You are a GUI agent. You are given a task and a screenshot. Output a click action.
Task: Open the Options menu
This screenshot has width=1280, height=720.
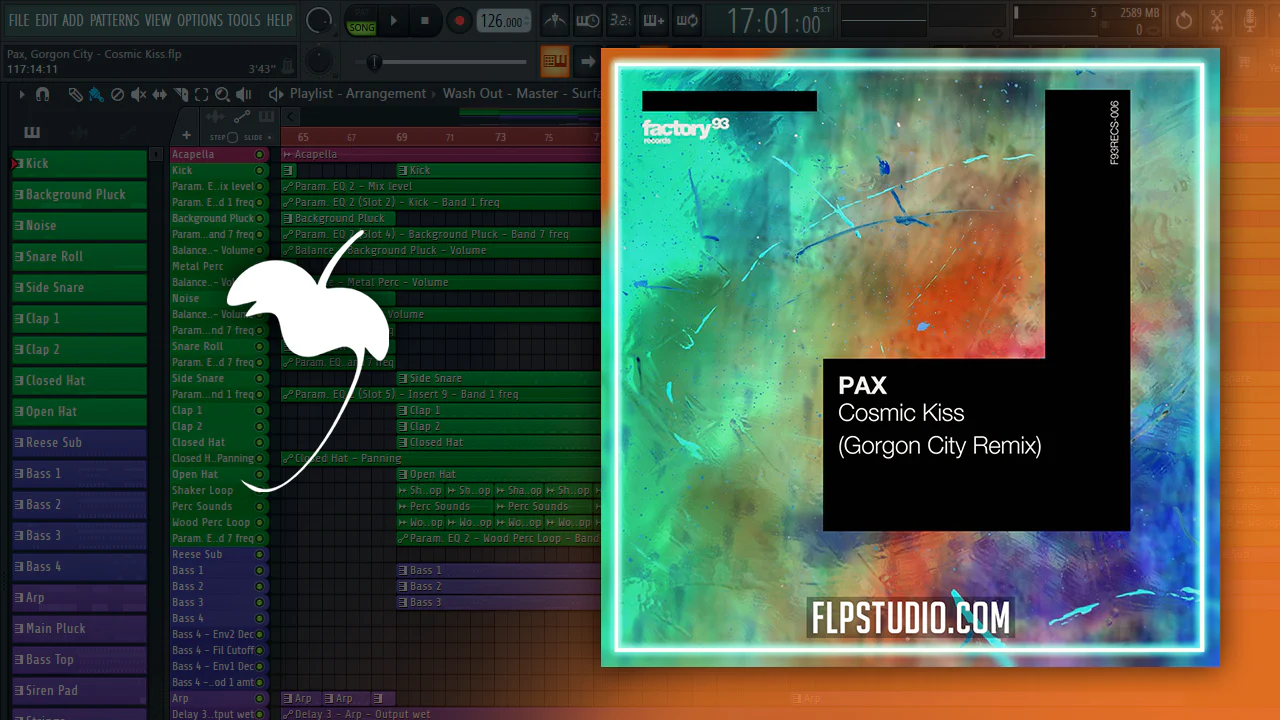point(200,20)
